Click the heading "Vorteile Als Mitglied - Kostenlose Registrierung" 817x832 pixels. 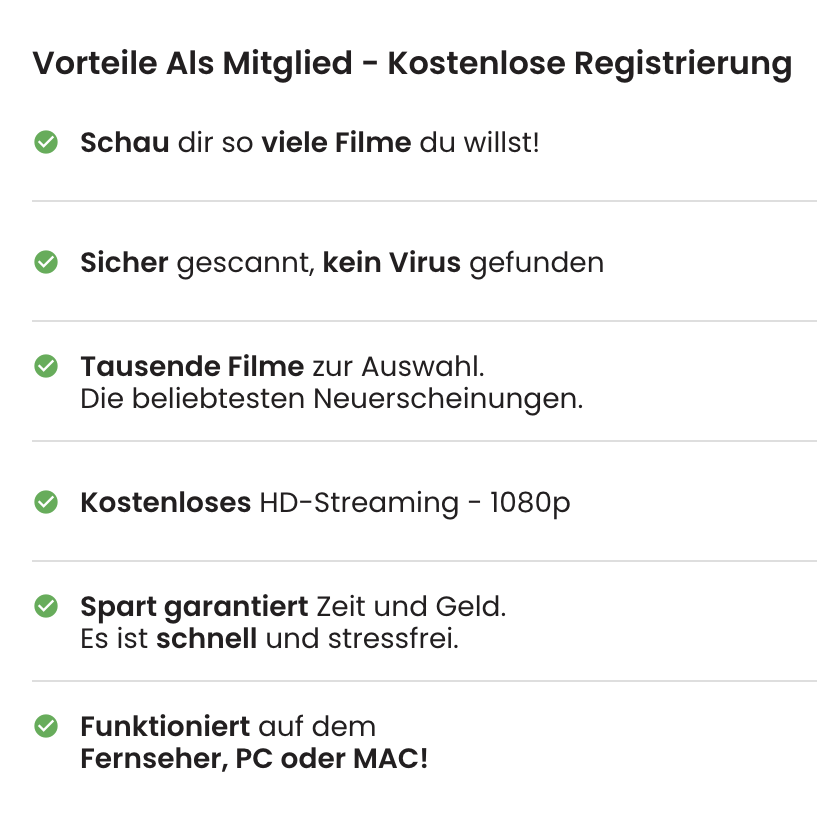[x=412, y=64]
